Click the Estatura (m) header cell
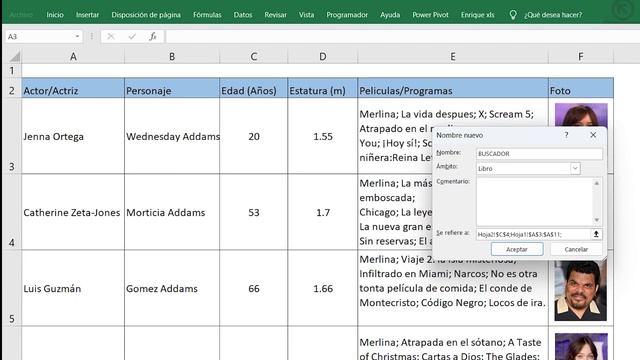The image size is (640, 360). (x=322, y=88)
